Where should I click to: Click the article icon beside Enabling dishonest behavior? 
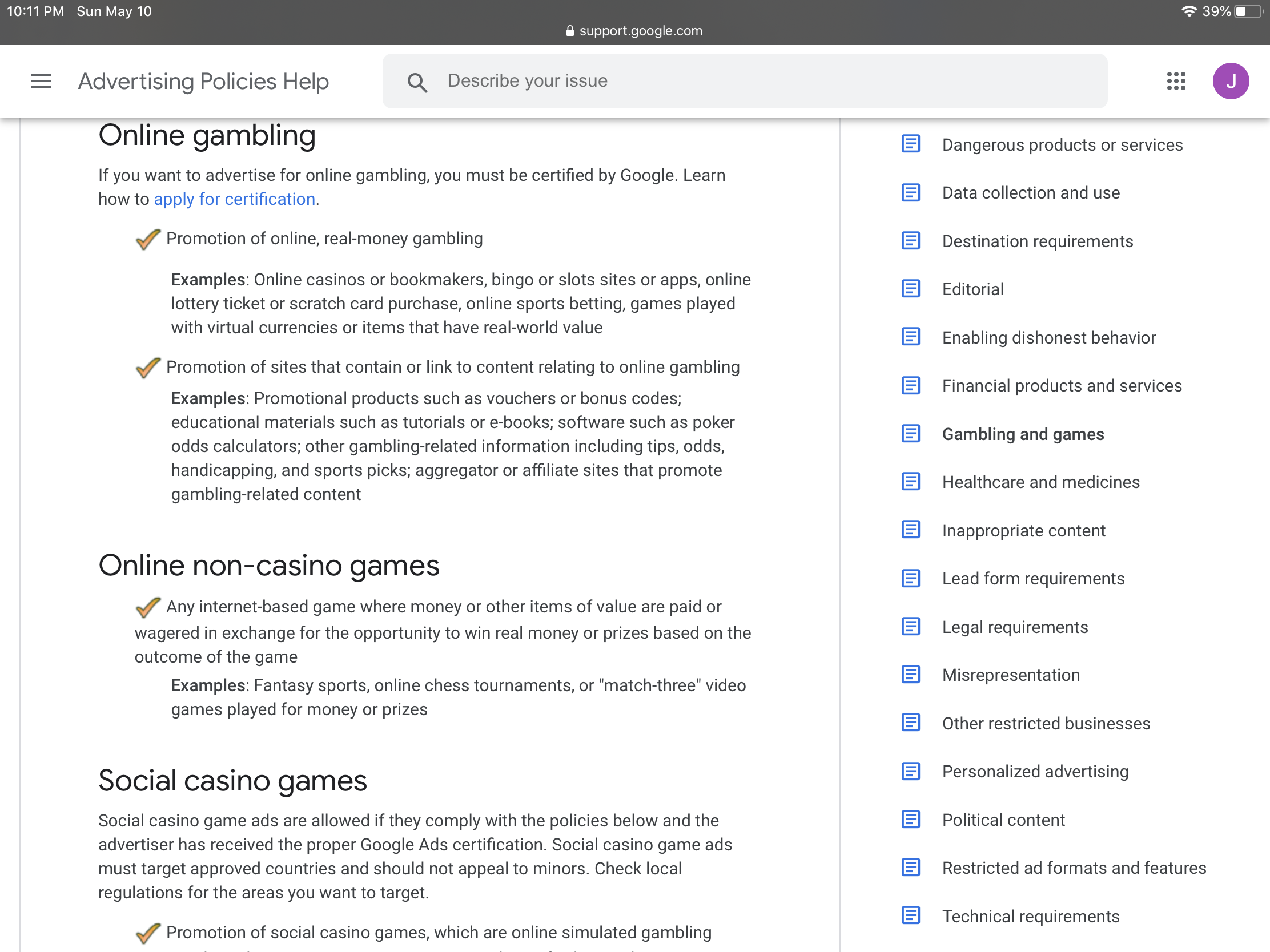coord(910,337)
